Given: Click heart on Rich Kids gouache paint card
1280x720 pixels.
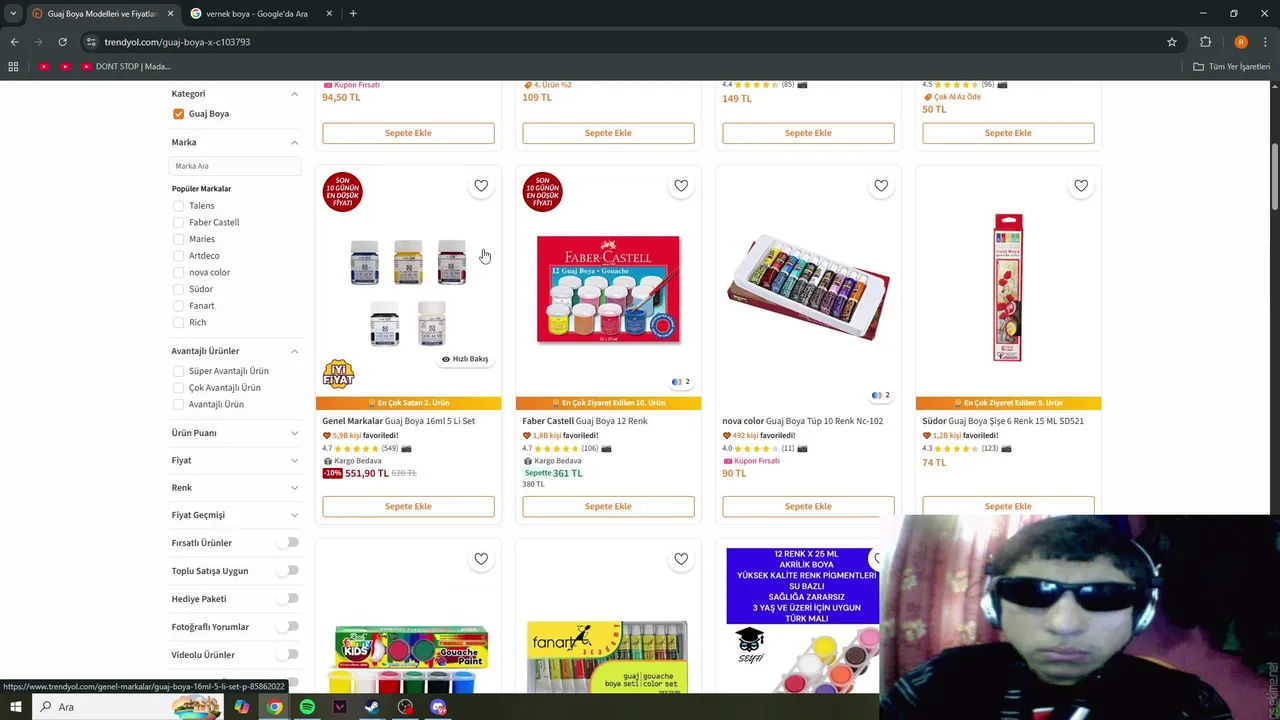Looking at the screenshot, I should click(x=481, y=559).
